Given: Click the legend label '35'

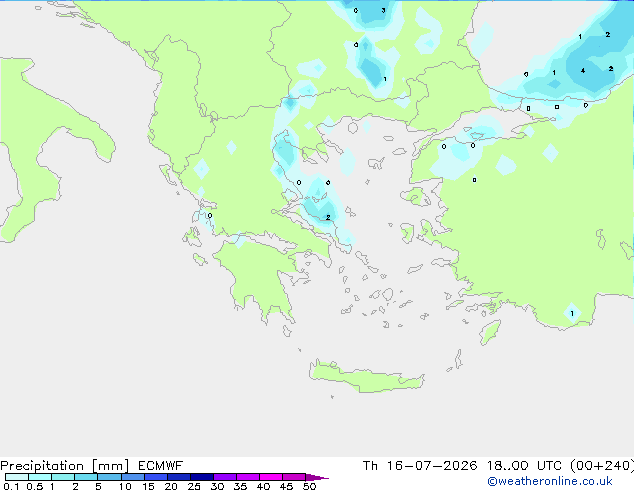Looking at the screenshot, I should coord(240,486).
